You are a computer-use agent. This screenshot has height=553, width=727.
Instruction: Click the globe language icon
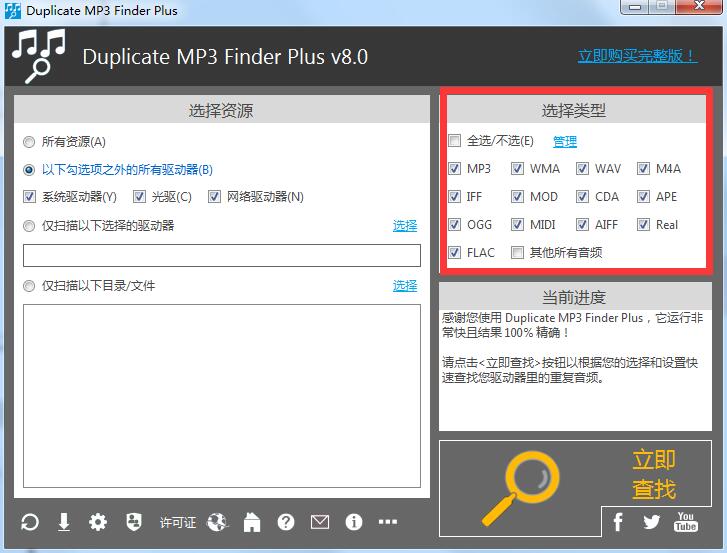point(217,522)
